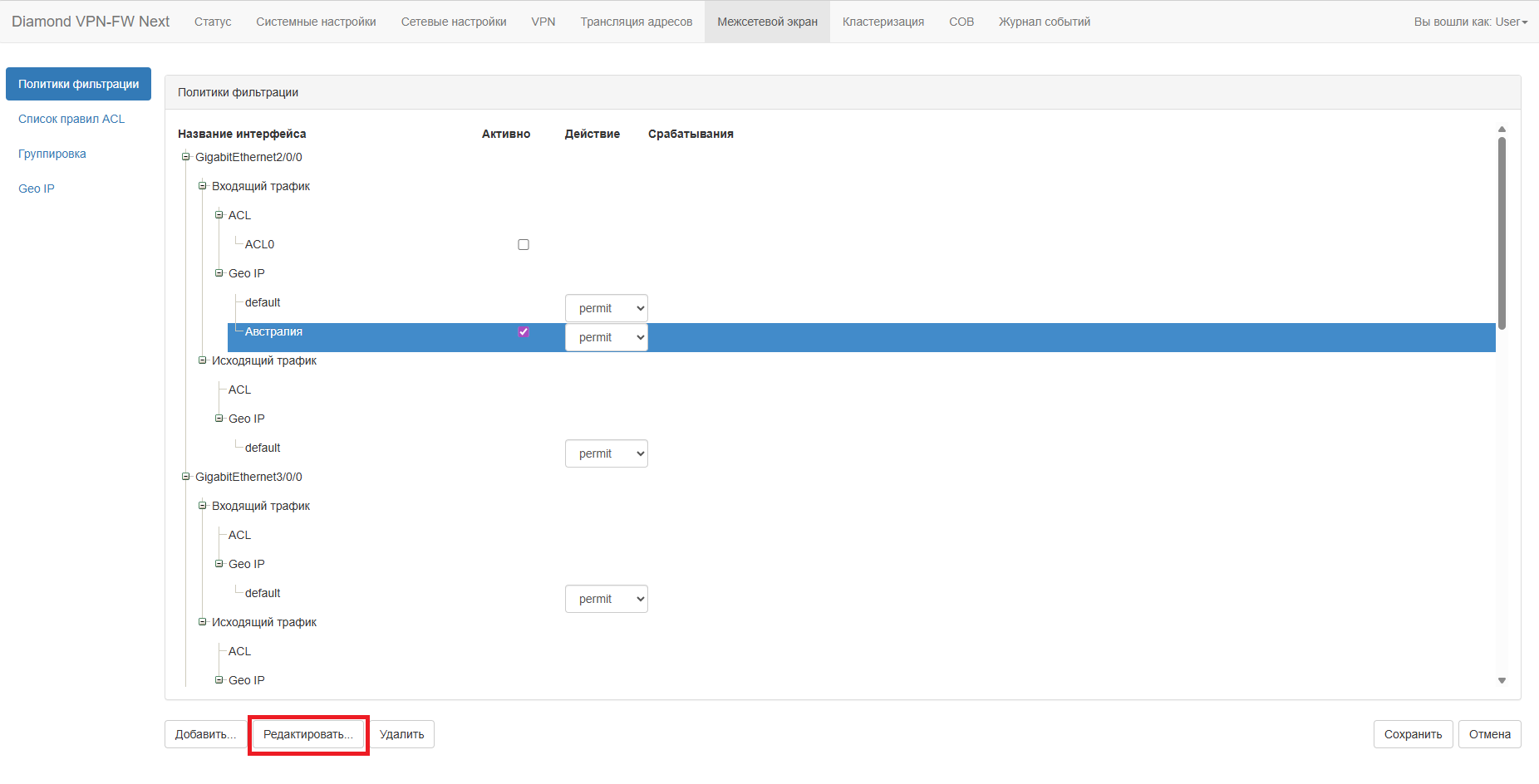The width and height of the screenshot is (1539, 784).
Task: Click the scrollbar down arrow
Action: click(1502, 680)
